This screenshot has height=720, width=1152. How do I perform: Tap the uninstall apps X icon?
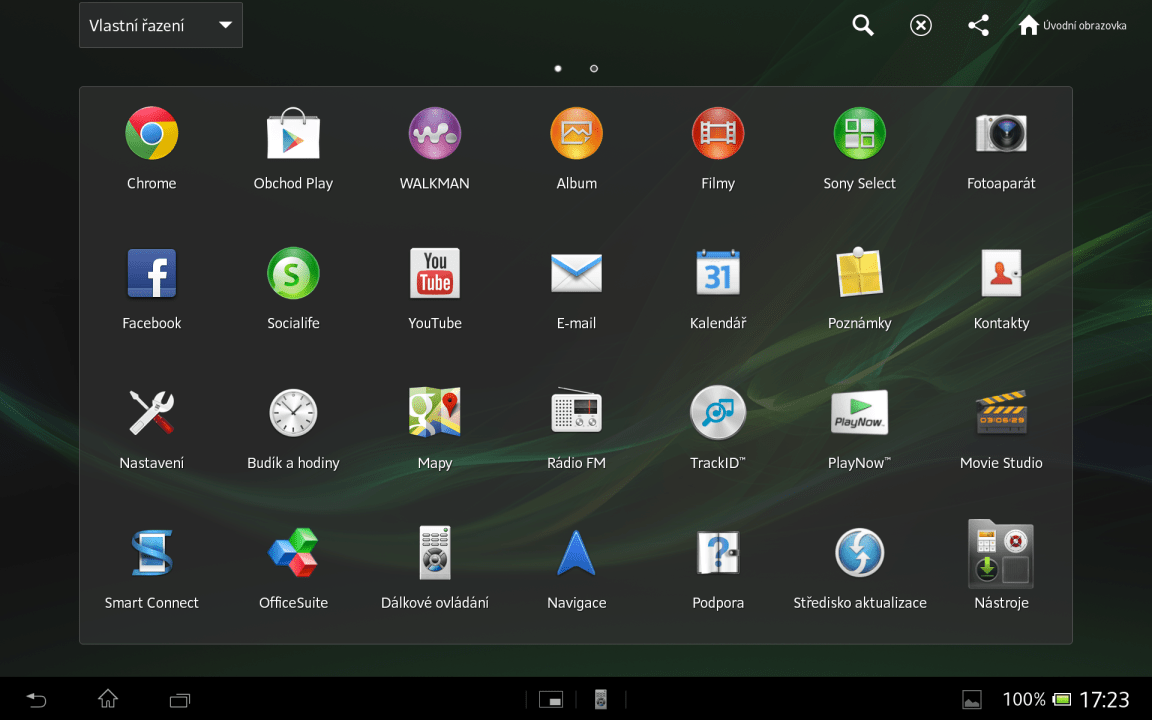[921, 26]
